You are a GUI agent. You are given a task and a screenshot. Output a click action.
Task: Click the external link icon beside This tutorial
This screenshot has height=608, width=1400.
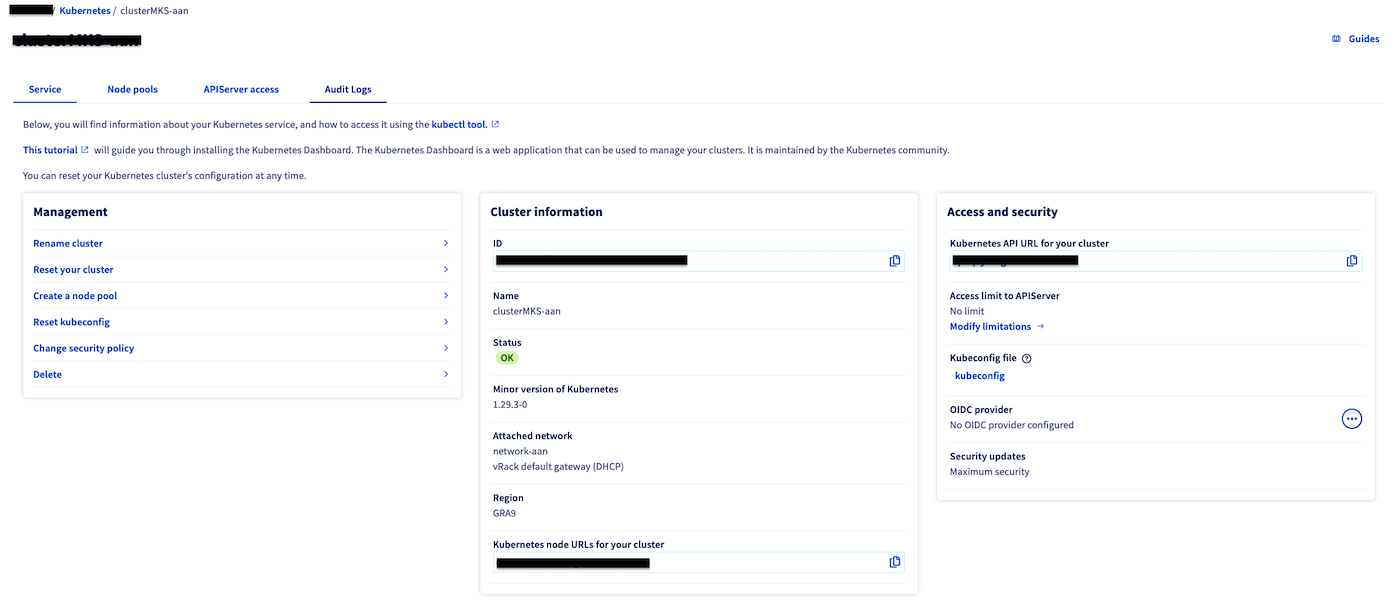(84, 149)
